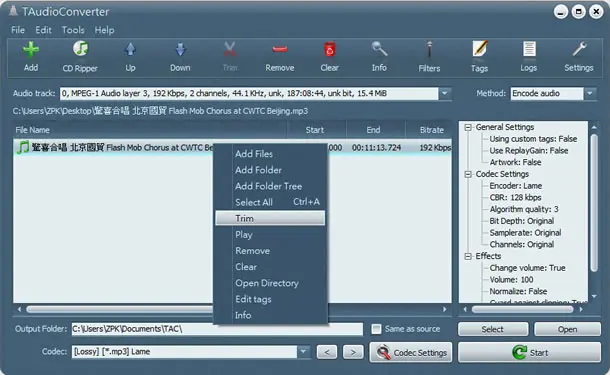Collapse the General Settings tree node
This screenshot has width=610, height=375.
click(x=468, y=127)
